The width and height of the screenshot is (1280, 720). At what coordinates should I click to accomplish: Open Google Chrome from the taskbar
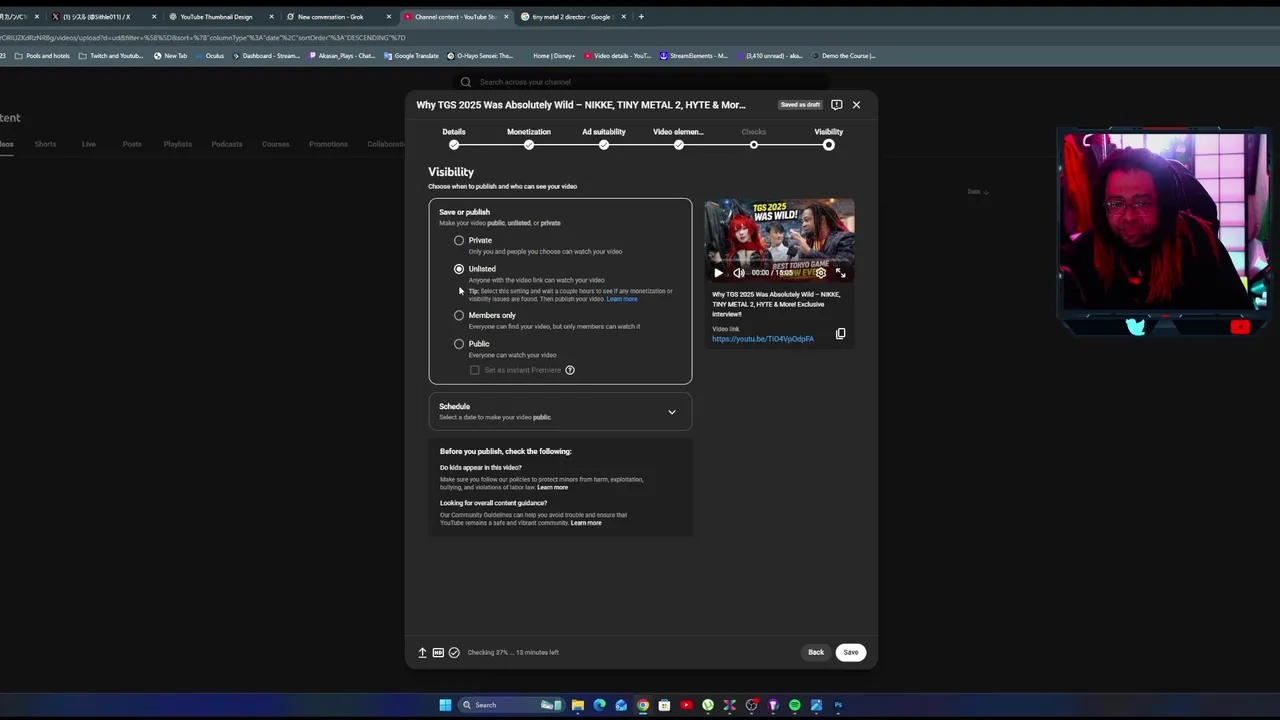[x=643, y=705]
